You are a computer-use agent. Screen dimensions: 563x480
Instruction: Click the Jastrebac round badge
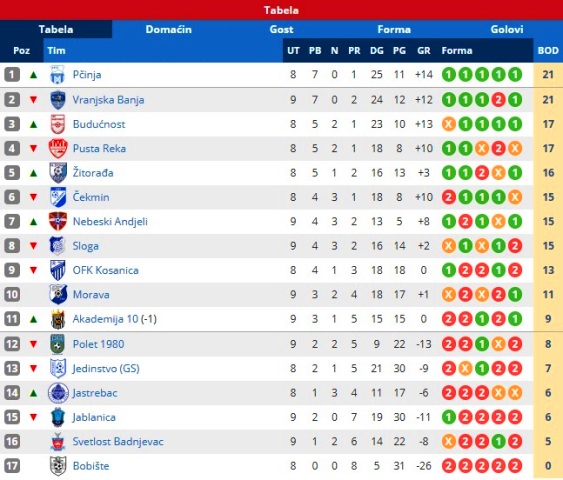point(58,393)
